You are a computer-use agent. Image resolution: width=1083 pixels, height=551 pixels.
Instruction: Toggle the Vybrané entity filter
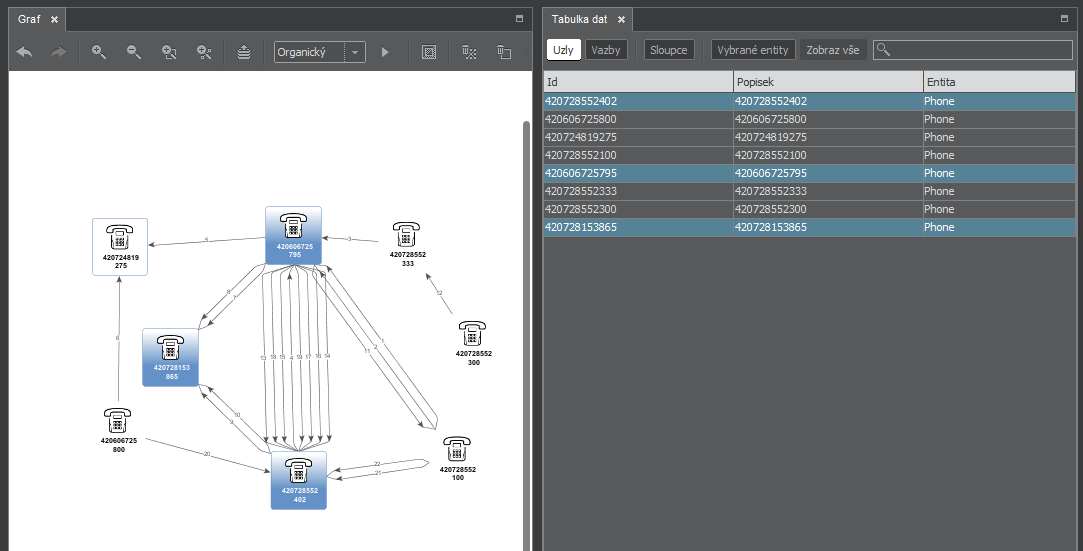tap(754, 50)
